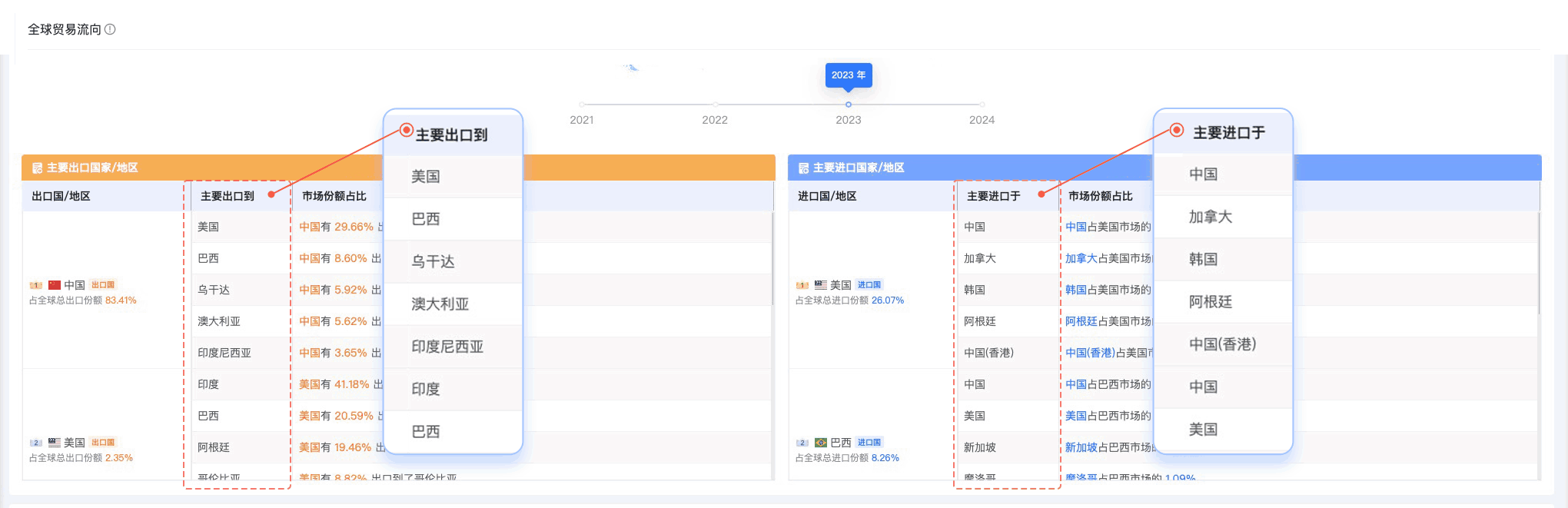Image resolution: width=1568 pixels, height=508 pixels.
Task: Click the info icon beside 全球贸易流向
Action: coord(110,29)
